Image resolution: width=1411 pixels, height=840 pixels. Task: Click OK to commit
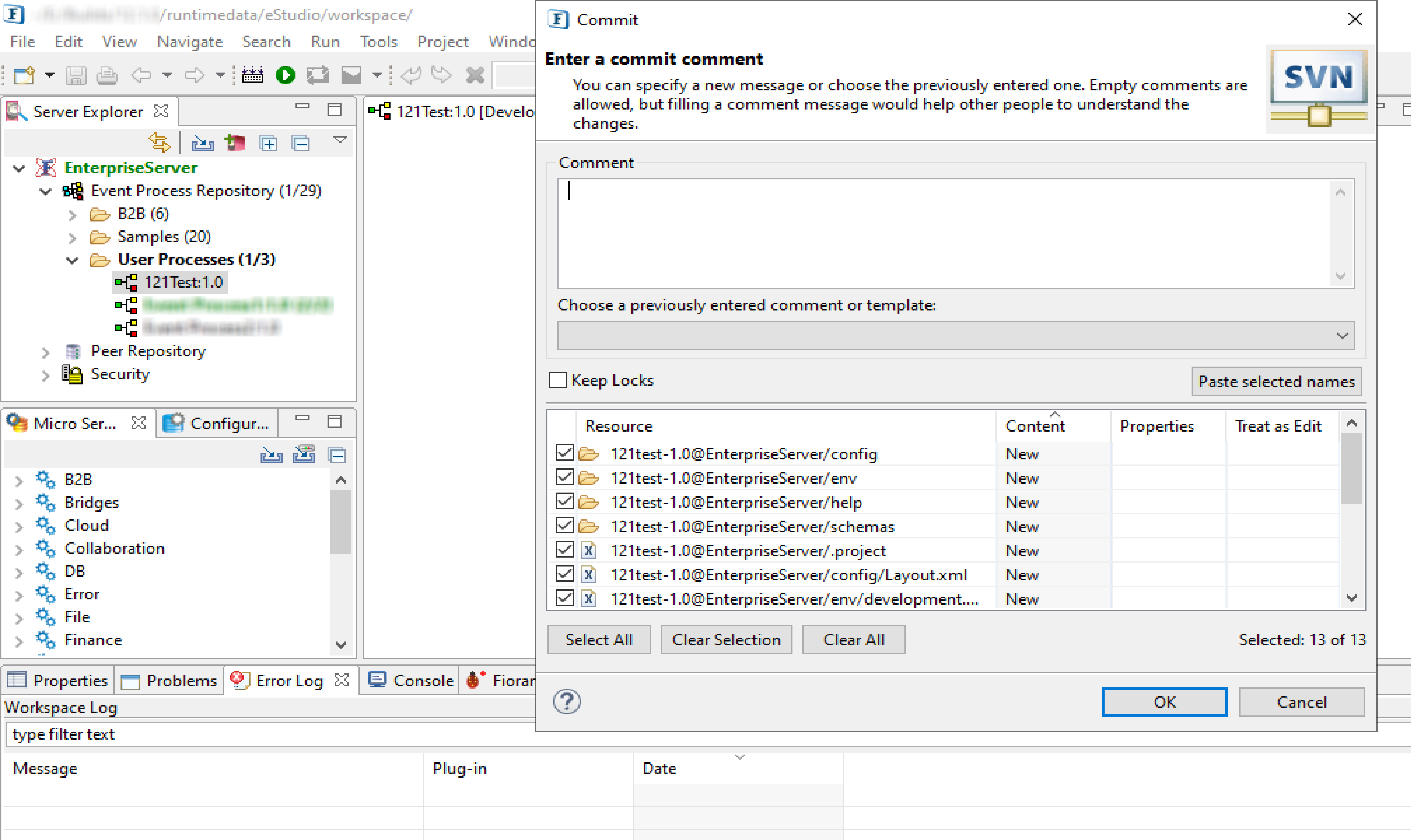pos(1164,702)
